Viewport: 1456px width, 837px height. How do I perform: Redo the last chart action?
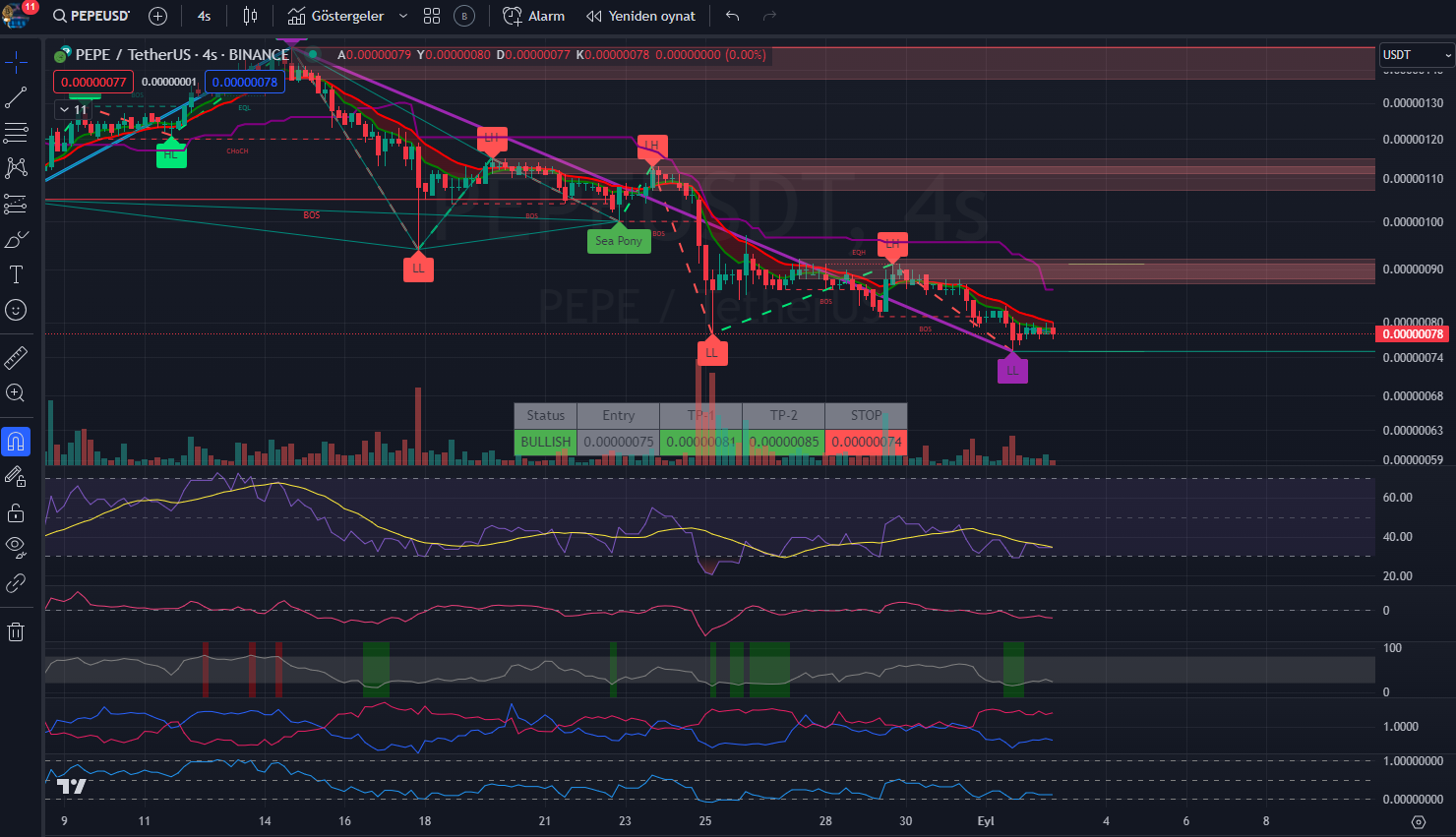pos(769,16)
